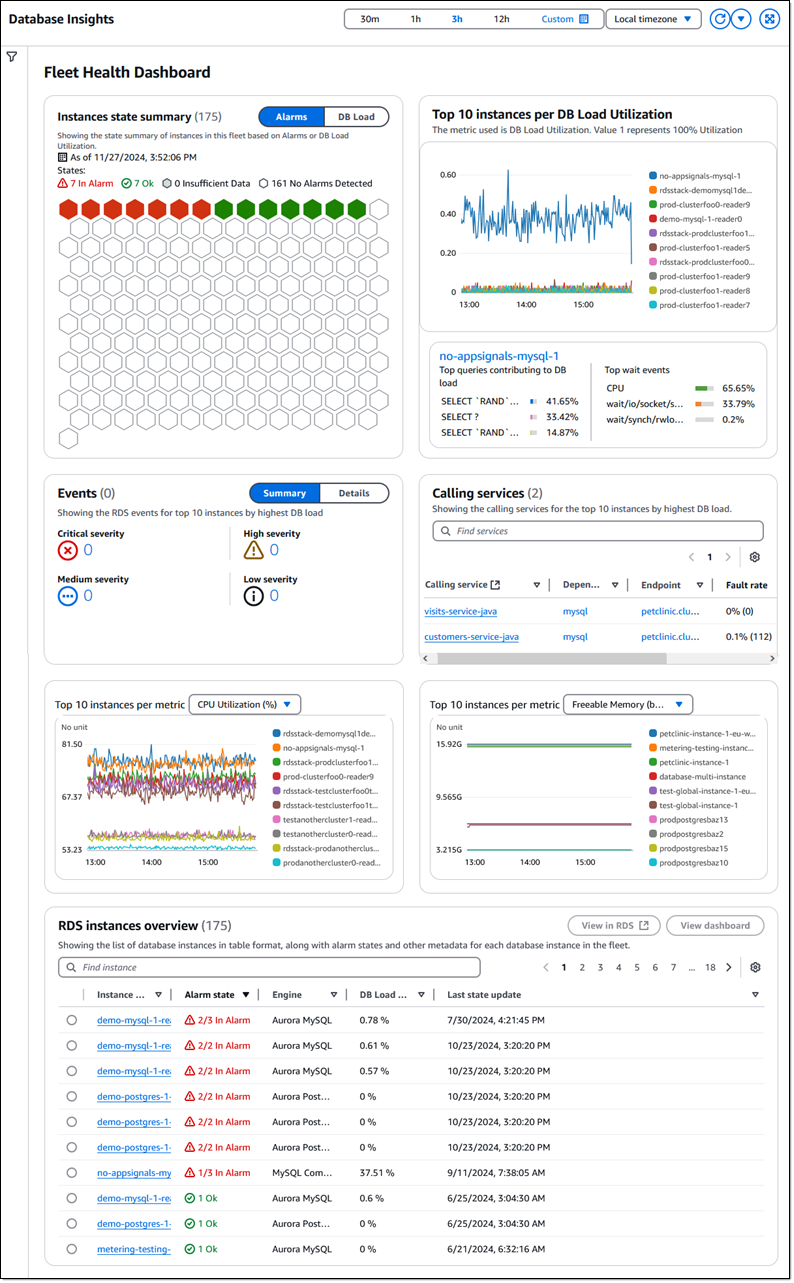Sort by the Instance column arrow
794x1283 pixels.
pyautogui.click(x=158, y=995)
